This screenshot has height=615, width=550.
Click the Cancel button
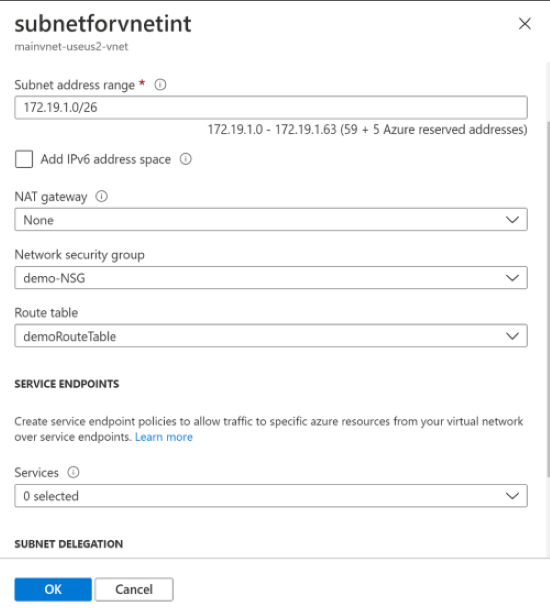point(134,589)
